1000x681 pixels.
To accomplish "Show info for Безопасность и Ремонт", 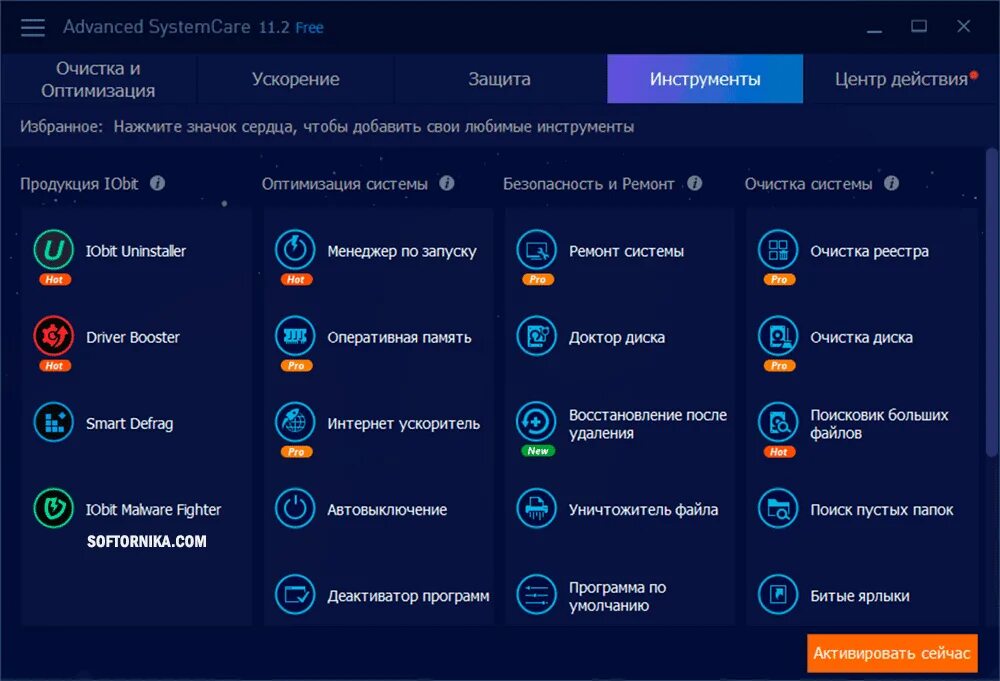I will point(695,184).
